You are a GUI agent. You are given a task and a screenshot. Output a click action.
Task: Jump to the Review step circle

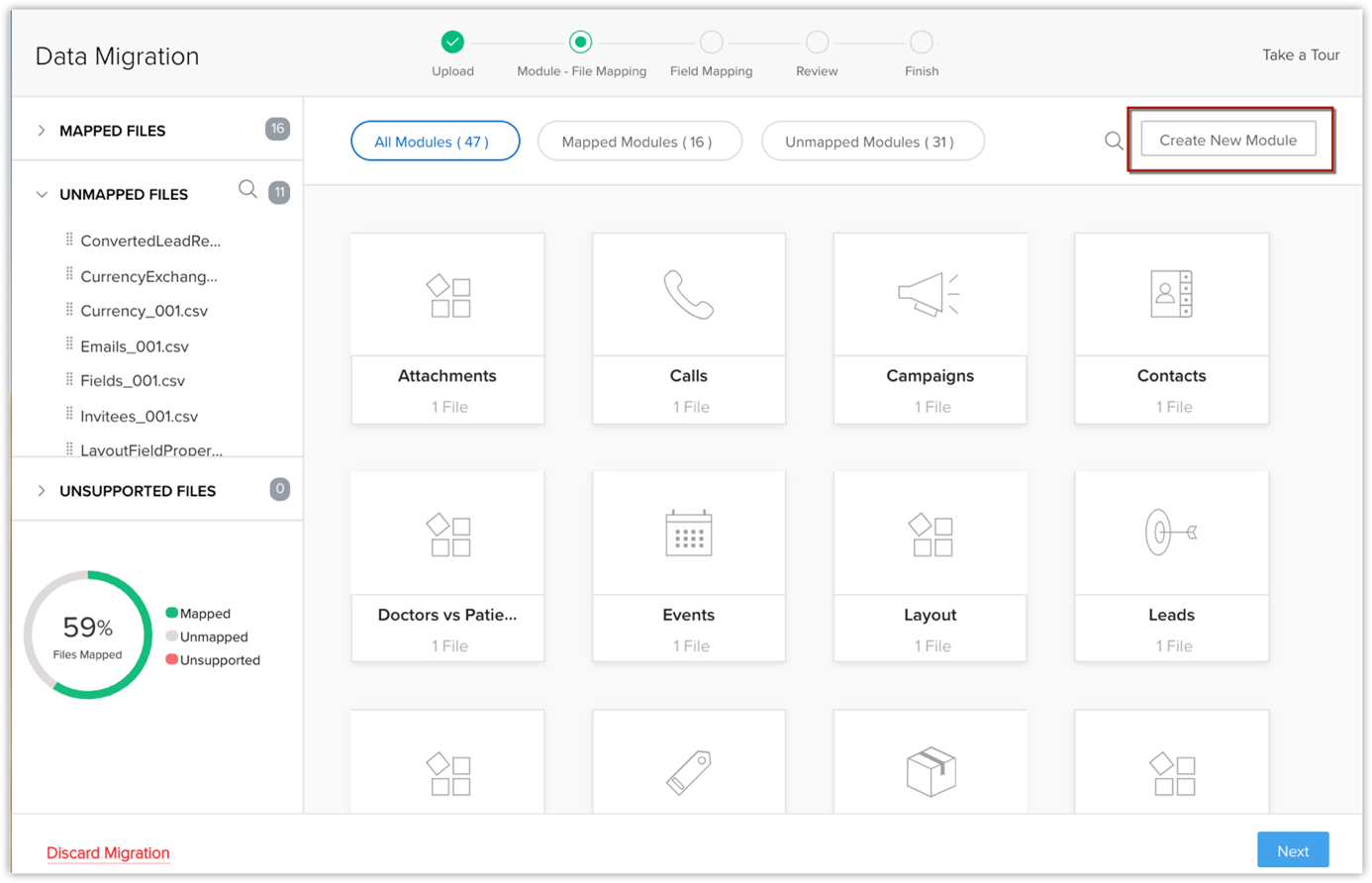[x=817, y=43]
